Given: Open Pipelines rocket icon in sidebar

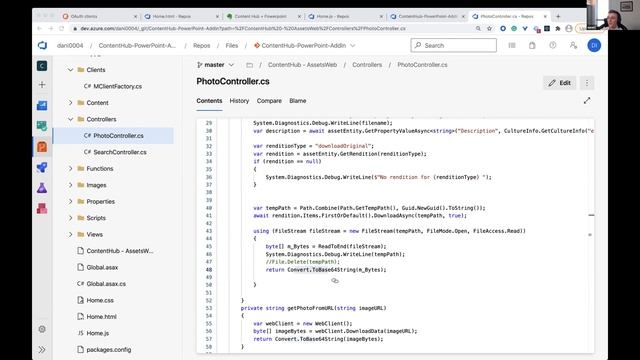Looking at the screenshot, I should pyautogui.click(x=42, y=167).
